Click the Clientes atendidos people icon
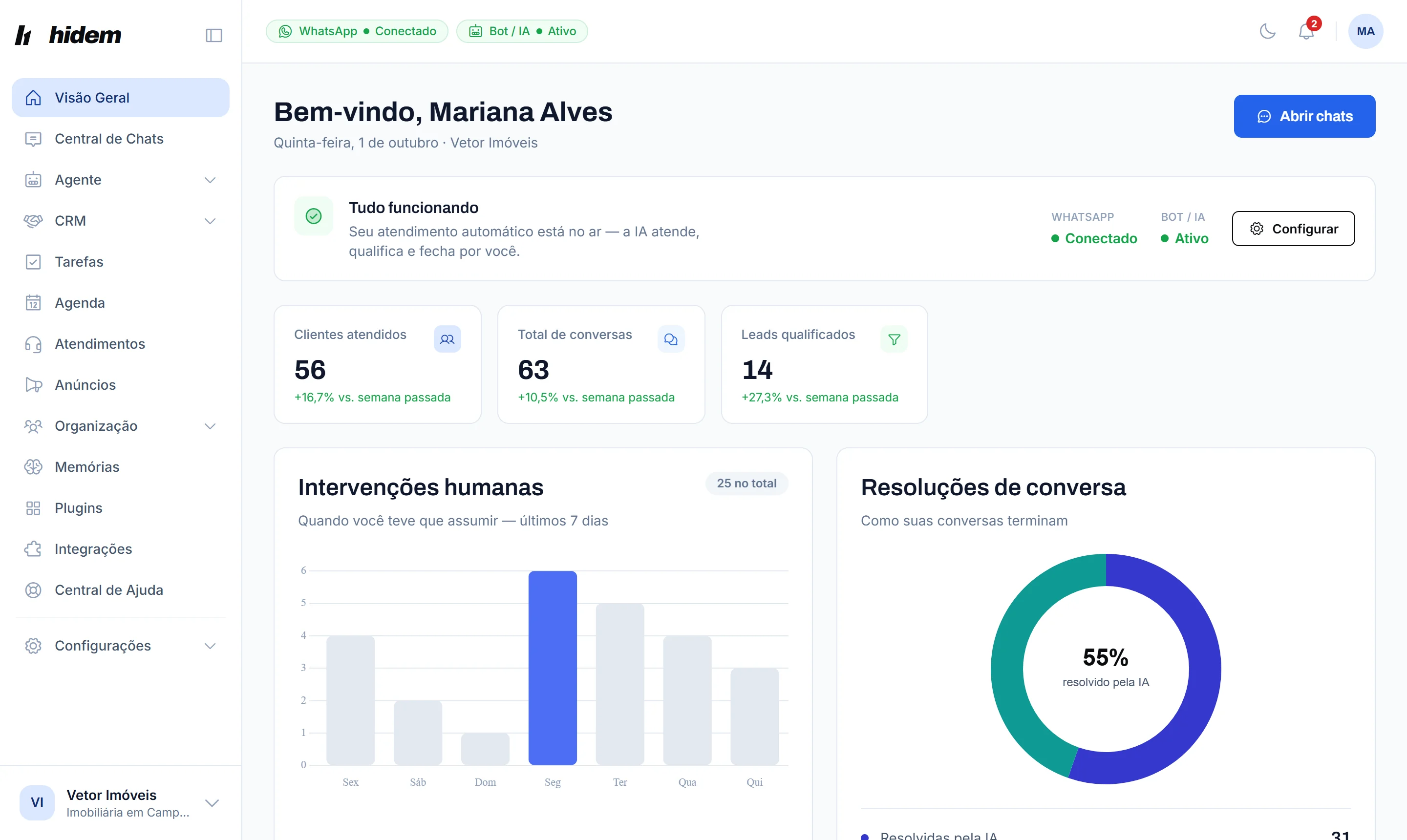 pos(448,339)
